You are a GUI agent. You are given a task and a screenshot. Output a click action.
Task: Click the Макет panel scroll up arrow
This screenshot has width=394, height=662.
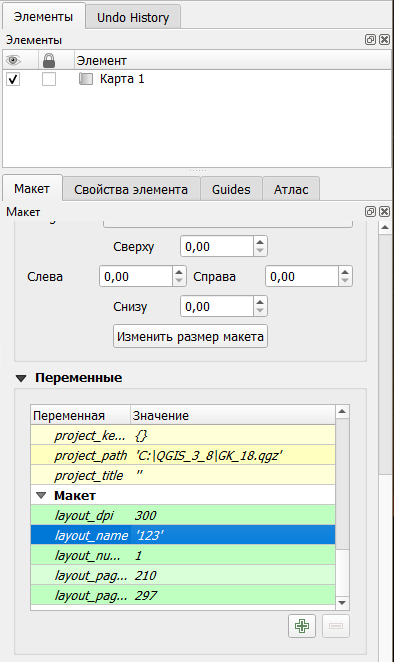(385, 228)
